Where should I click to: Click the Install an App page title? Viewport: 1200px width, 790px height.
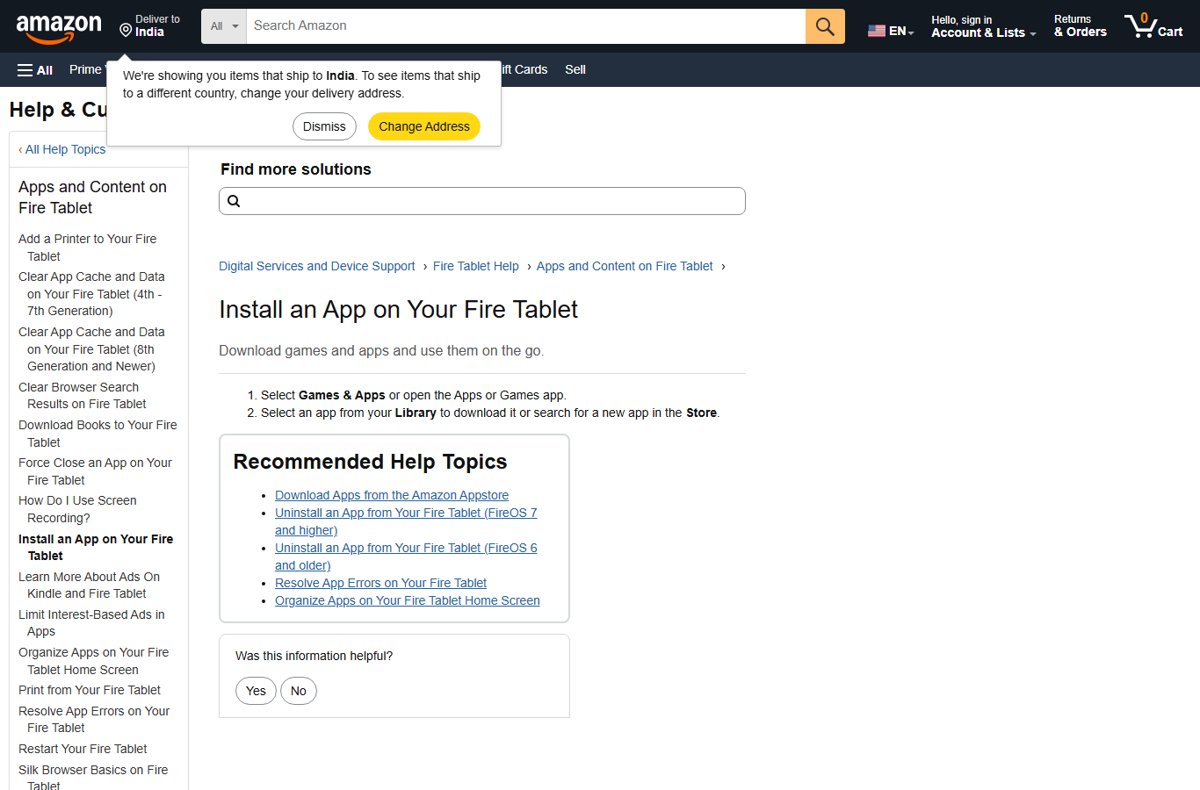(398, 310)
